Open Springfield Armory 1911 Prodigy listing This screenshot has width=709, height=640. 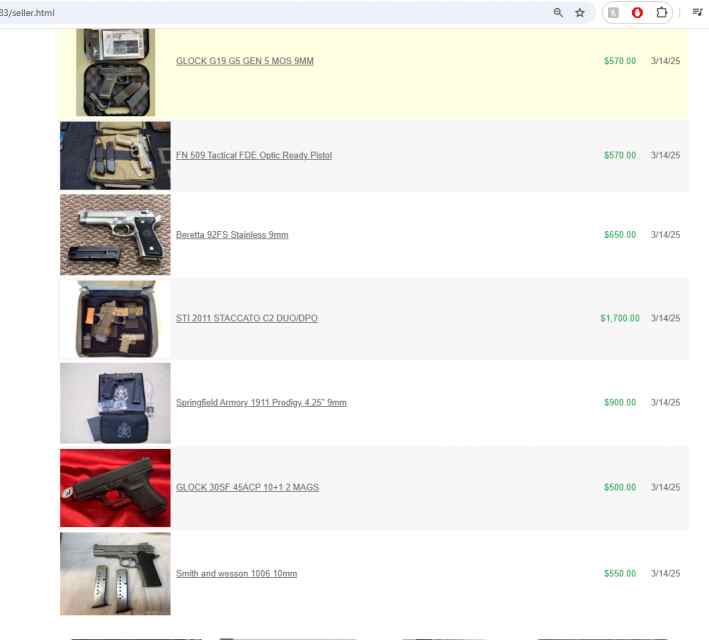tap(261, 403)
